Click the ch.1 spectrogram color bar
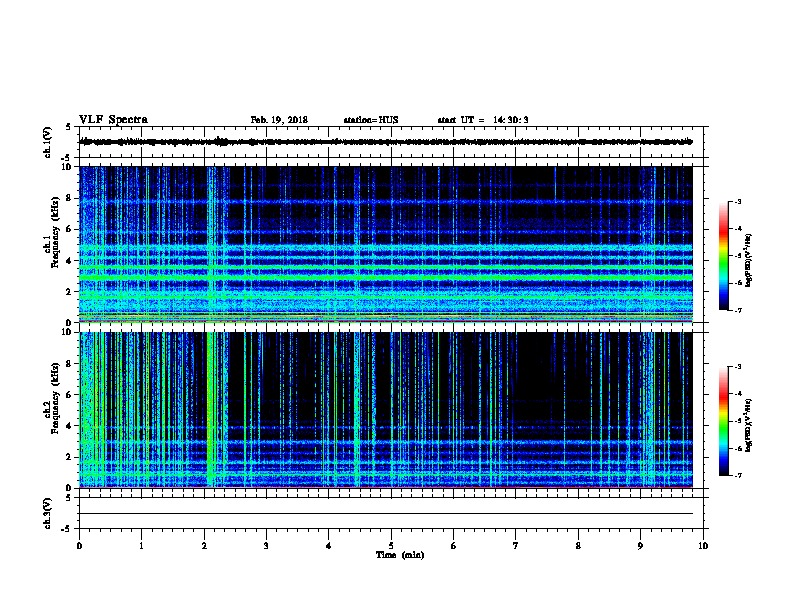The height and width of the screenshot is (612, 792). click(723, 256)
